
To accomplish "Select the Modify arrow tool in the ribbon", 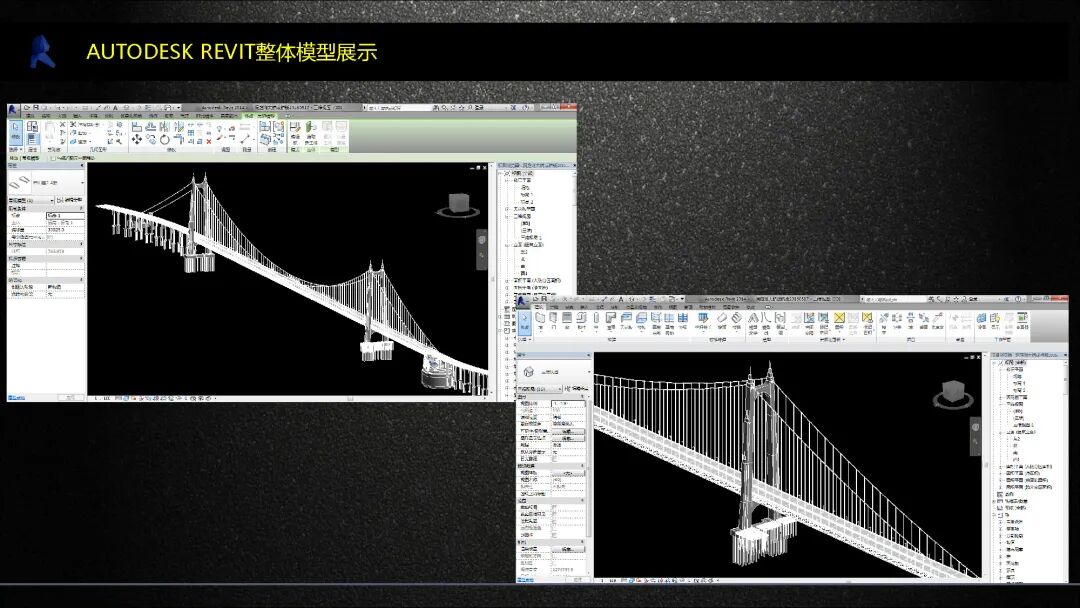I will (17, 127).
